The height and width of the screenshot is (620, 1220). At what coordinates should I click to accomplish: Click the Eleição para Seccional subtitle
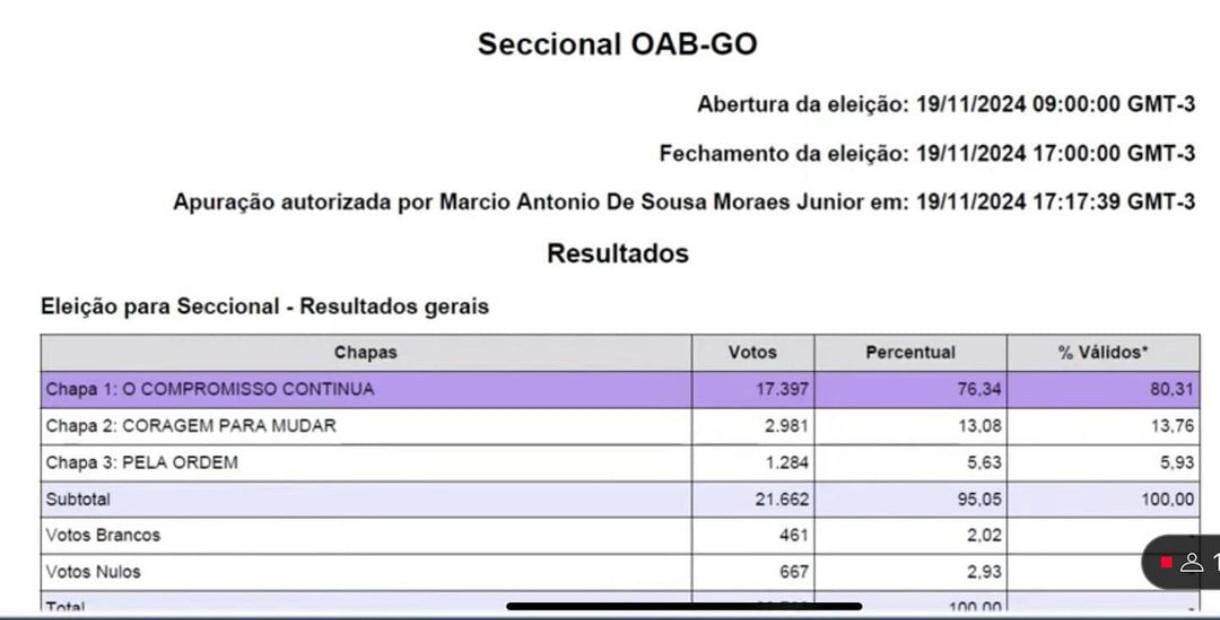coord(265,307)
